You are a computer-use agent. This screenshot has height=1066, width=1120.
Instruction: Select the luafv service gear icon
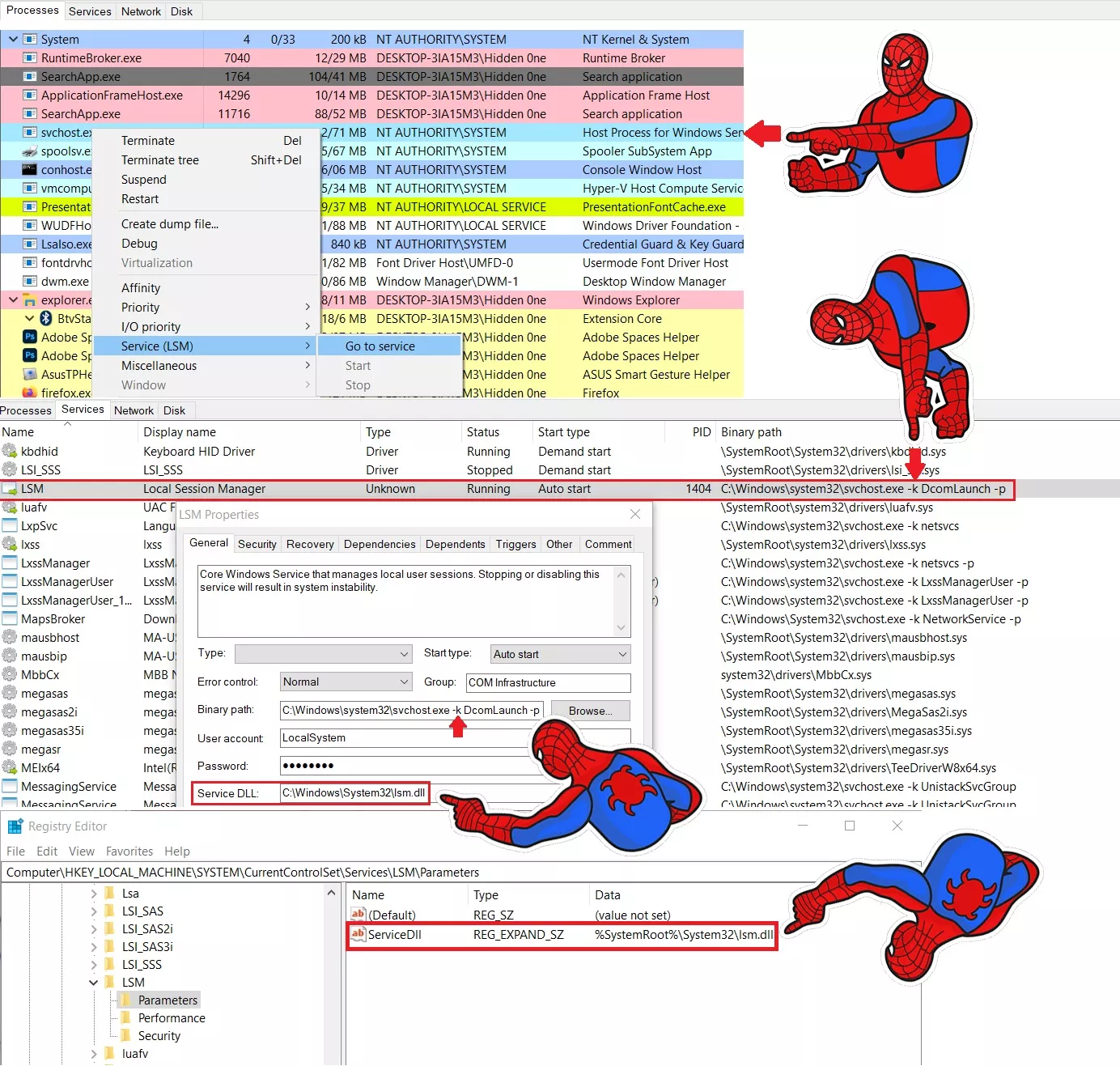coord(10,507)
